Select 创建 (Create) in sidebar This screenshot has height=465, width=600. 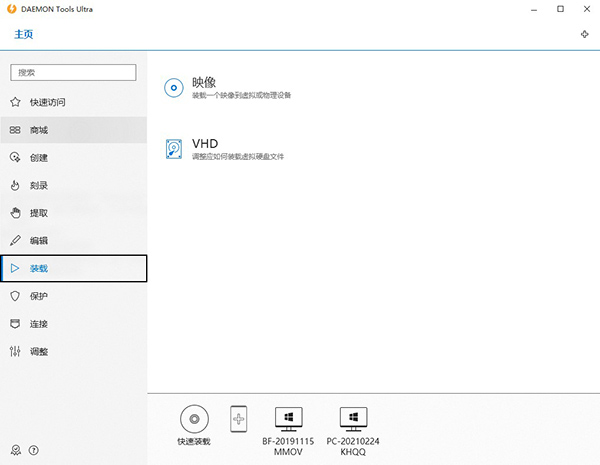click(x=39, y=158)
